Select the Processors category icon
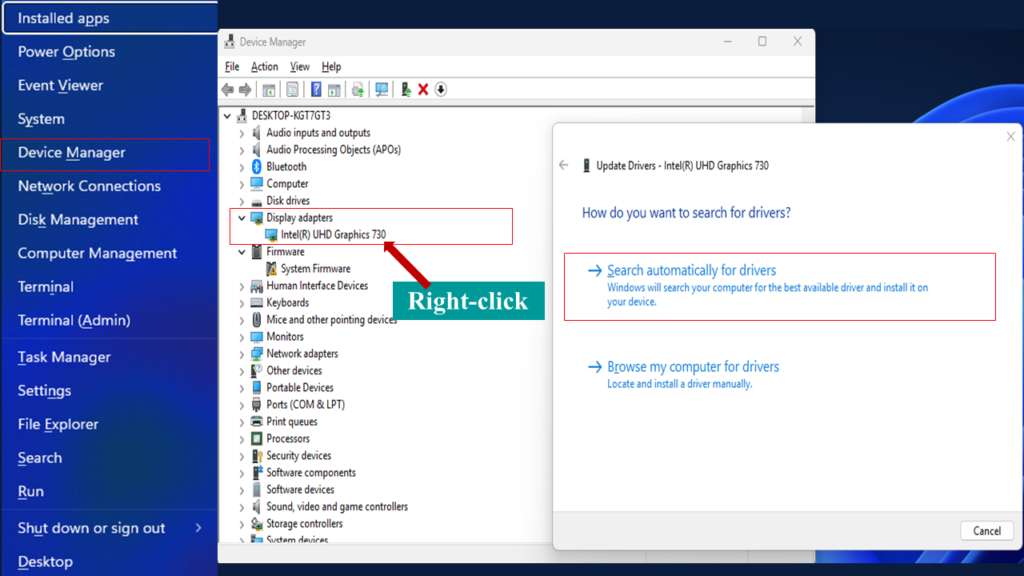The width and height of the screenshot is (1024, 576). 257,438
